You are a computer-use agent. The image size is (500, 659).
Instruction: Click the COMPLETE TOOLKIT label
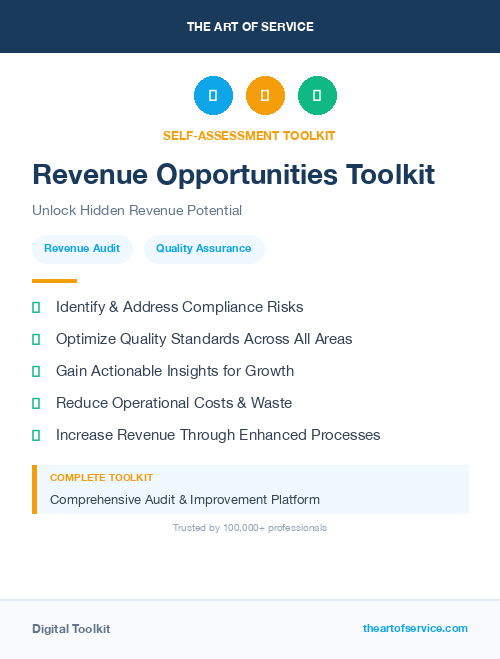pos(101,478)
